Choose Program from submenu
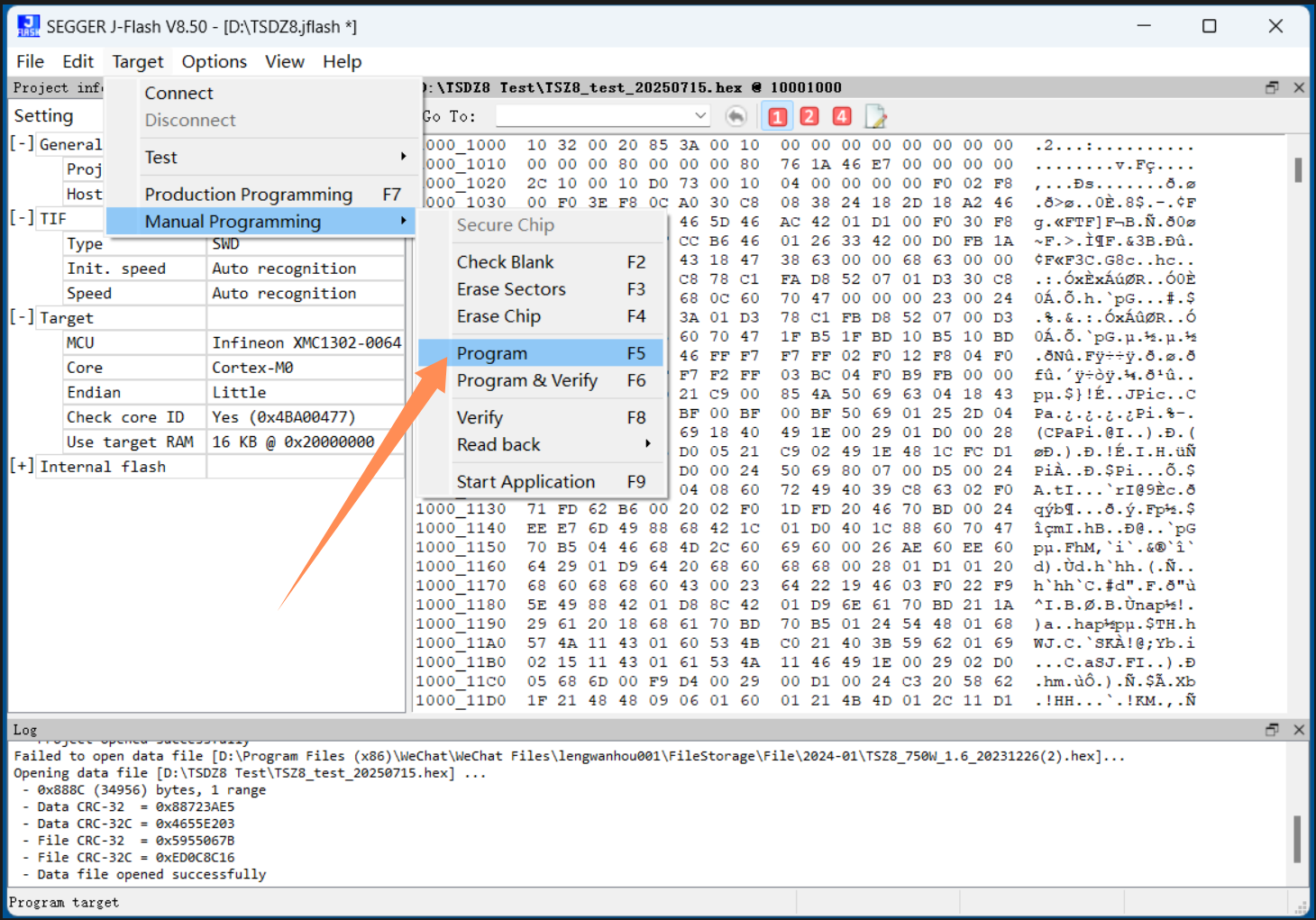The image size is (1316, 920). click(542, 353)
